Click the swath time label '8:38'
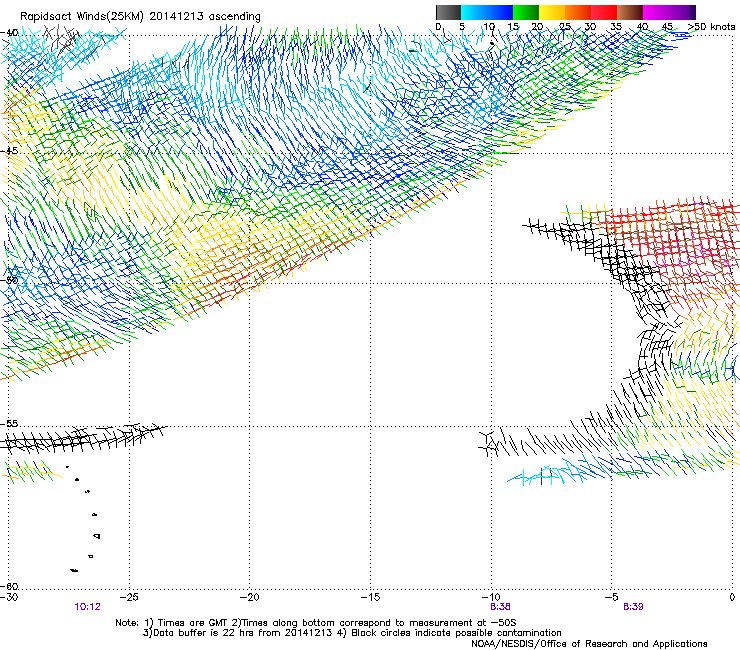 tap(500, 607)
